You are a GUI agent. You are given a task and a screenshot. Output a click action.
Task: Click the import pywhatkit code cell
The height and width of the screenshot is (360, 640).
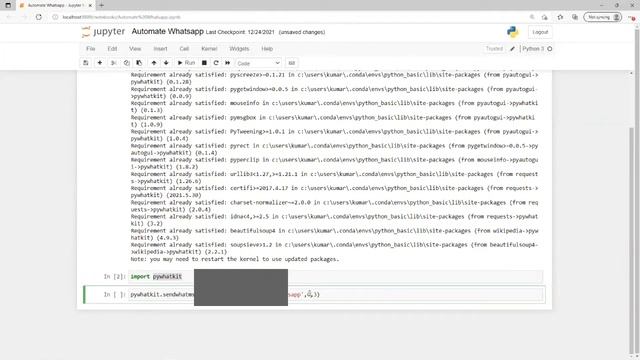coord(336,277)
